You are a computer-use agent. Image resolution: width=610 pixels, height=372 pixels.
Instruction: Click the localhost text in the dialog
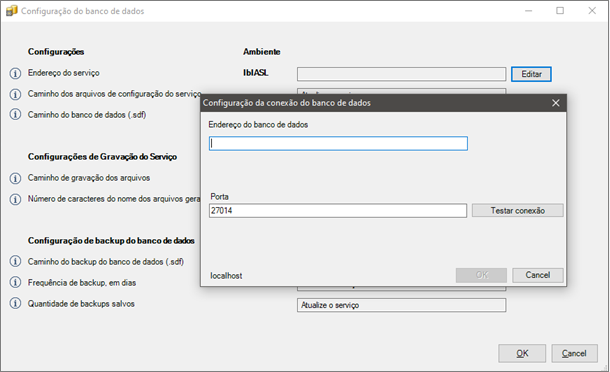click(x=226, y=275)
